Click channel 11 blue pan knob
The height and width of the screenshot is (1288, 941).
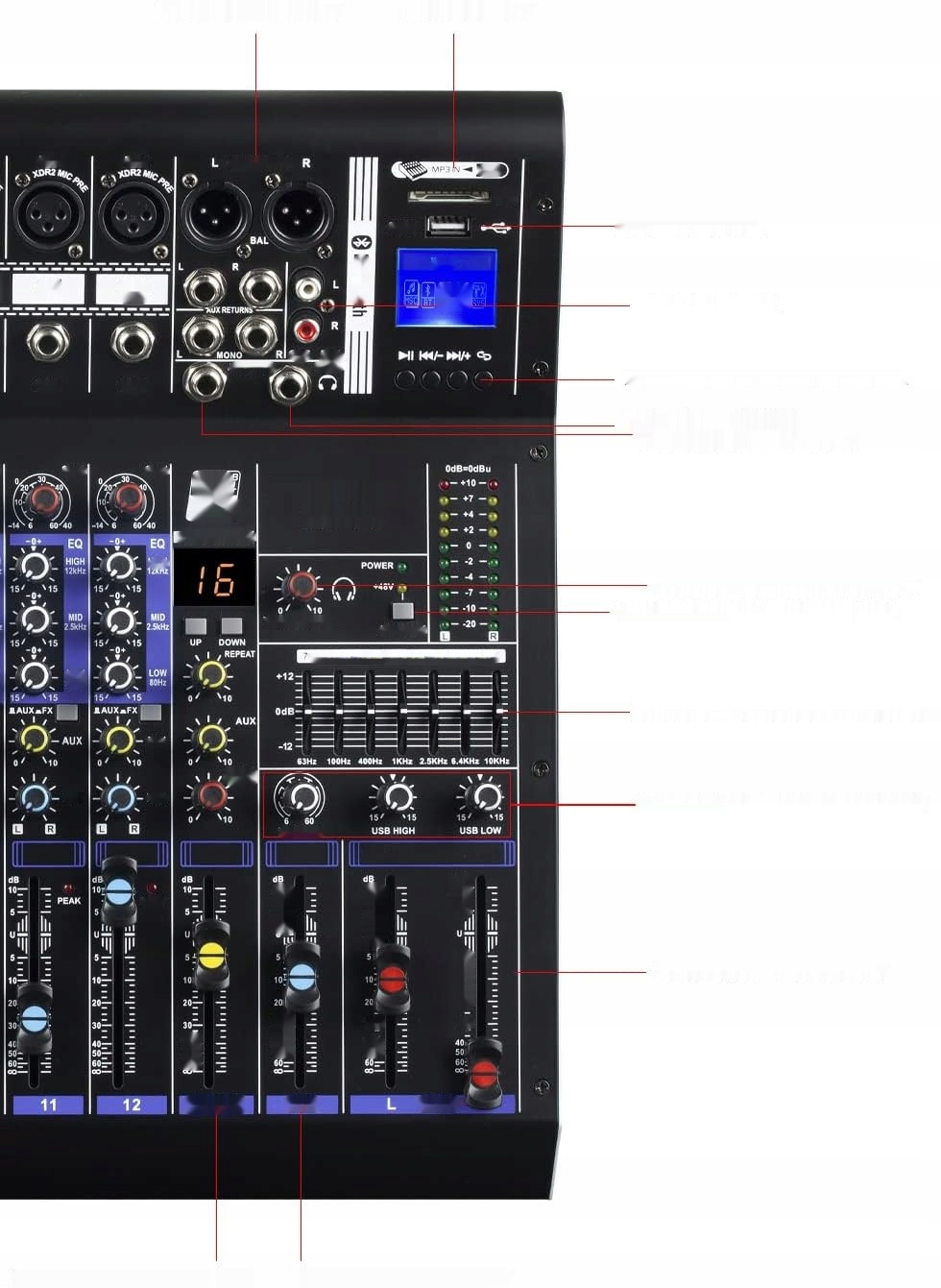35,798
